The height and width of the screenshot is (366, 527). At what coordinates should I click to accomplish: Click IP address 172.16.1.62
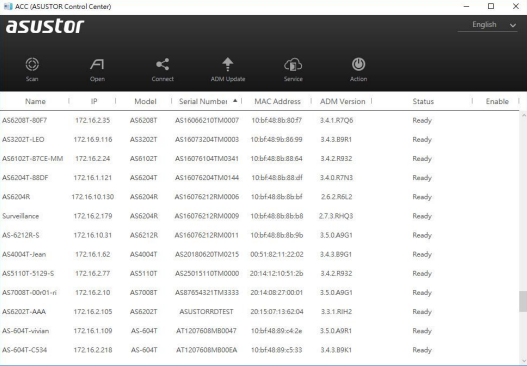click(93, 254)
